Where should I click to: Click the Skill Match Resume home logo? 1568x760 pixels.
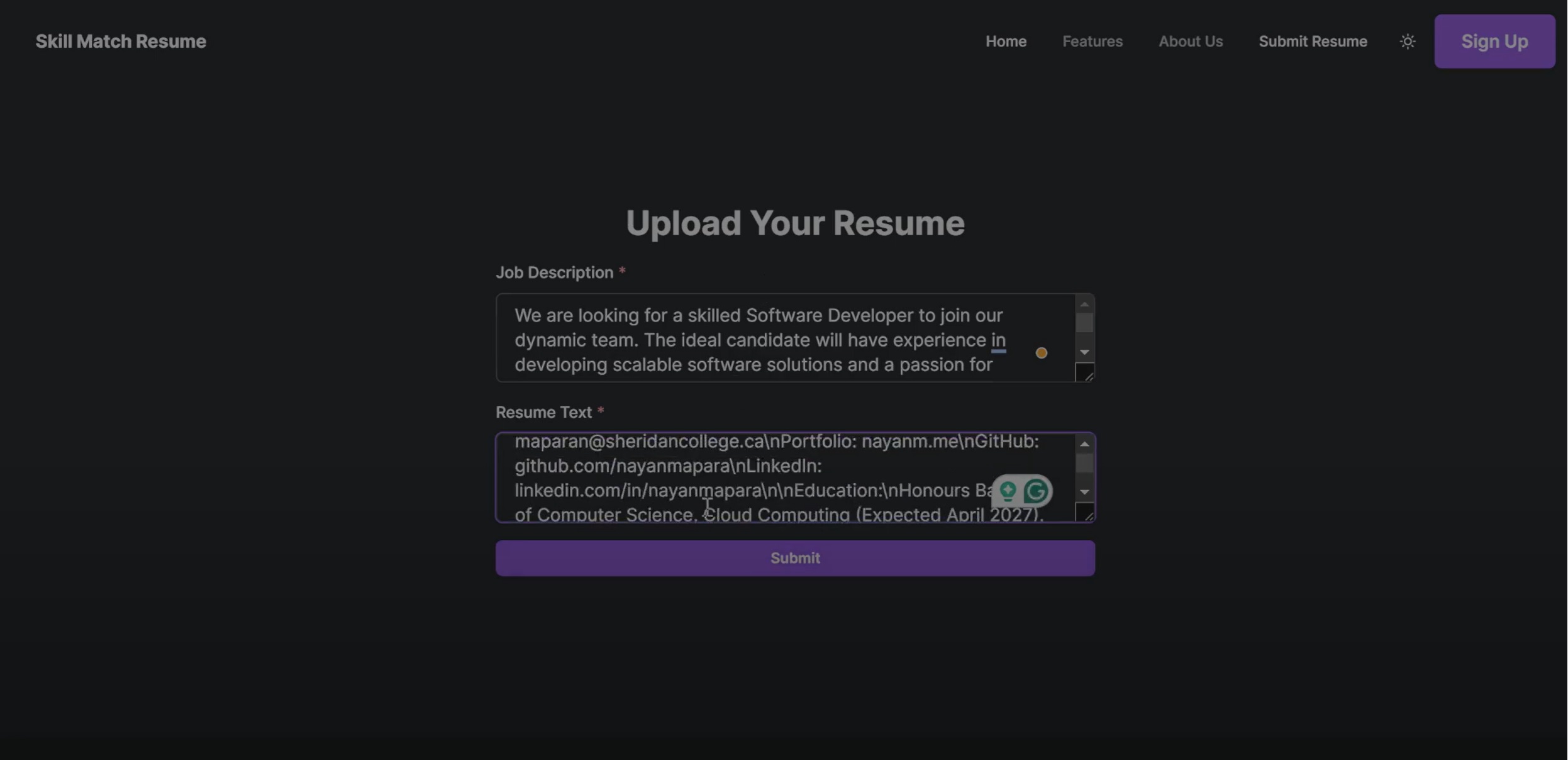pyautogui.click(x=121, y=41)
